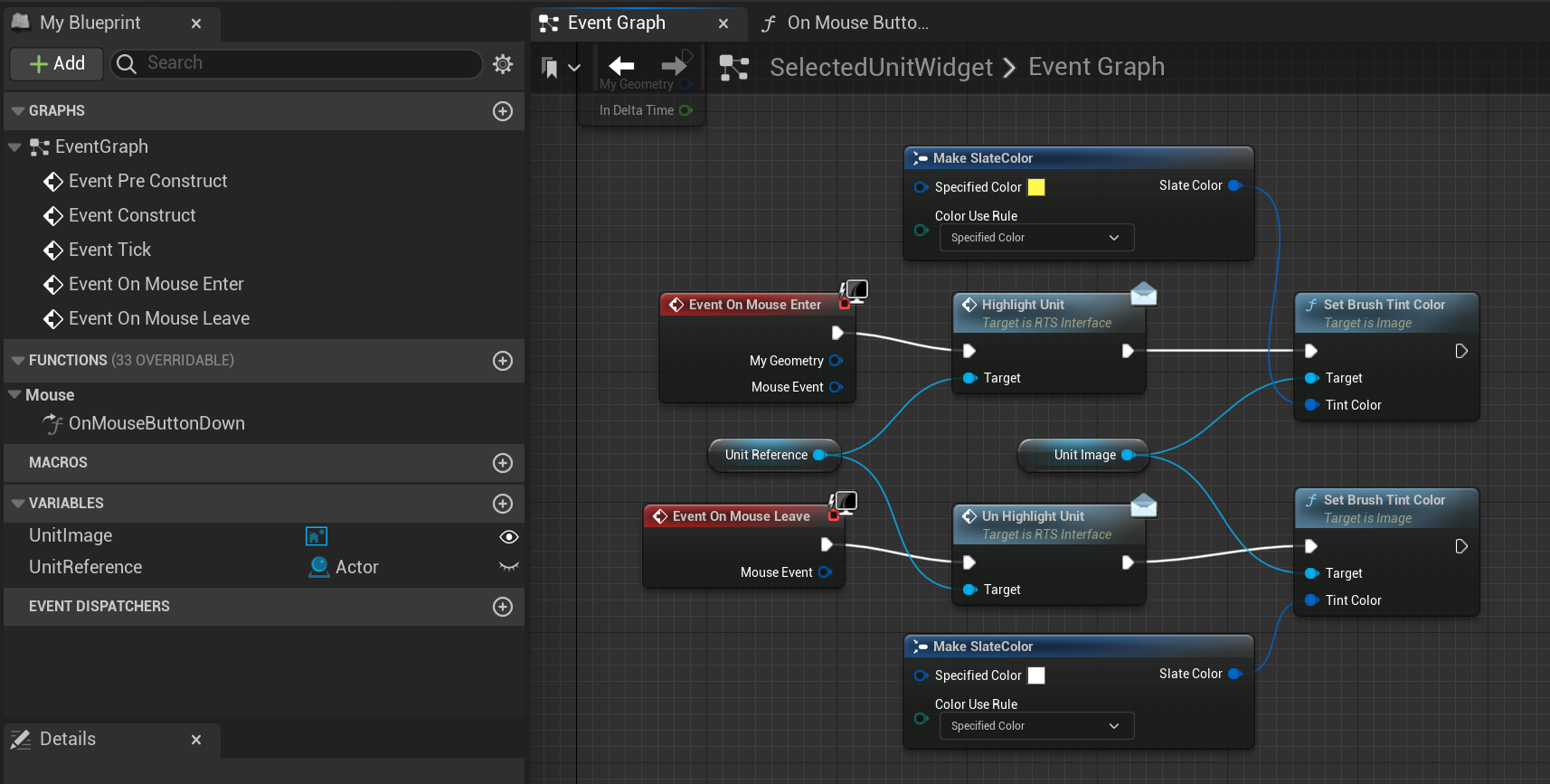Image resolution: width=1550 pixels, height=784 pixels.
Task: Add a new macro with plus icon
Action: point(503,463)
